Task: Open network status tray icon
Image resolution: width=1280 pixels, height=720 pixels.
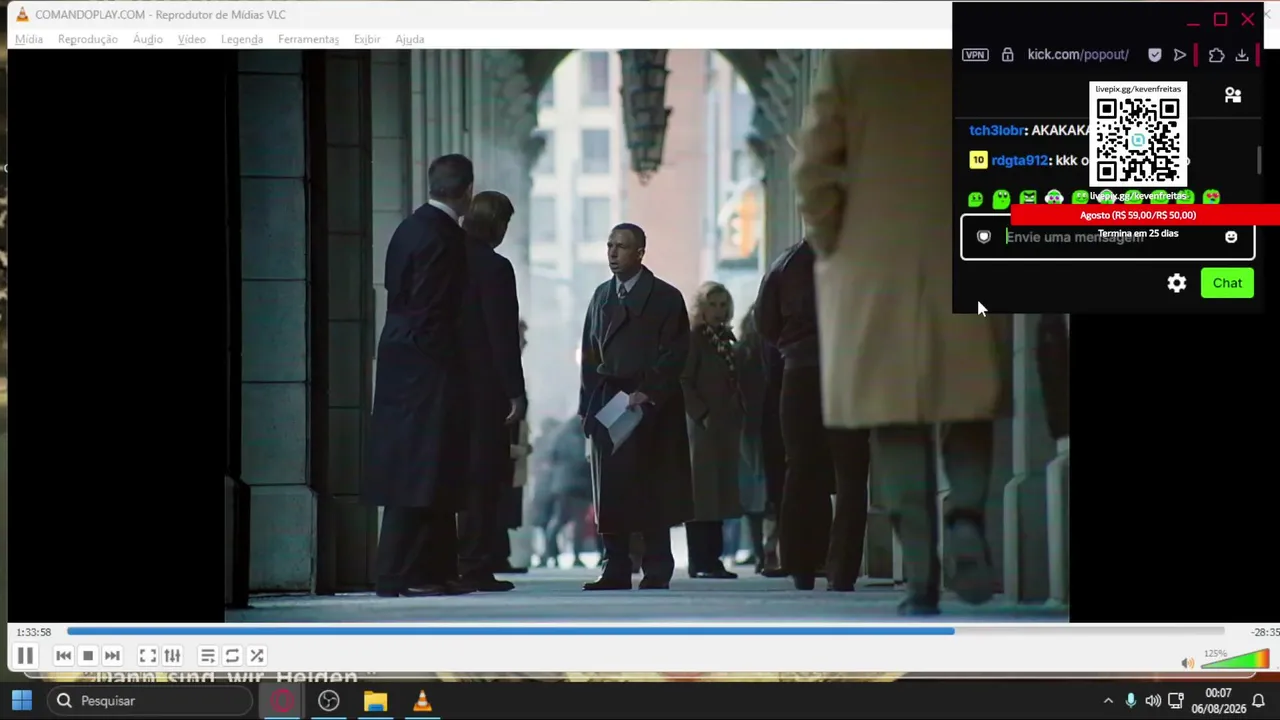Action: [x=1176, y=701]
